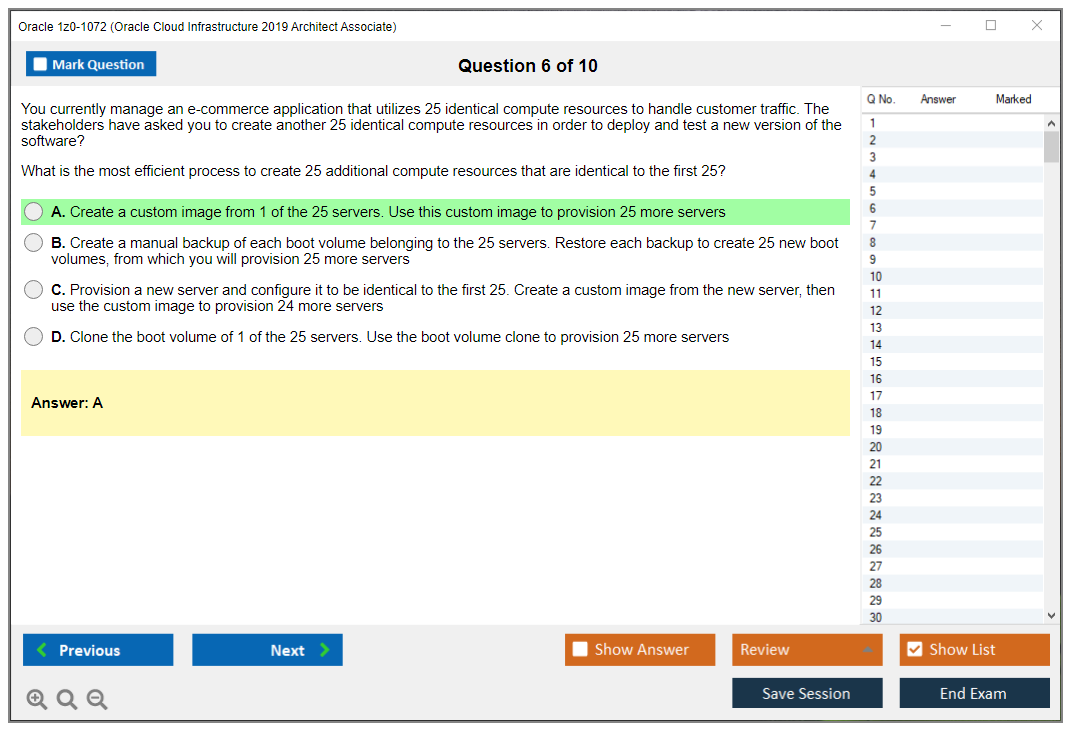Pick option D radio button

pos(34,337)
